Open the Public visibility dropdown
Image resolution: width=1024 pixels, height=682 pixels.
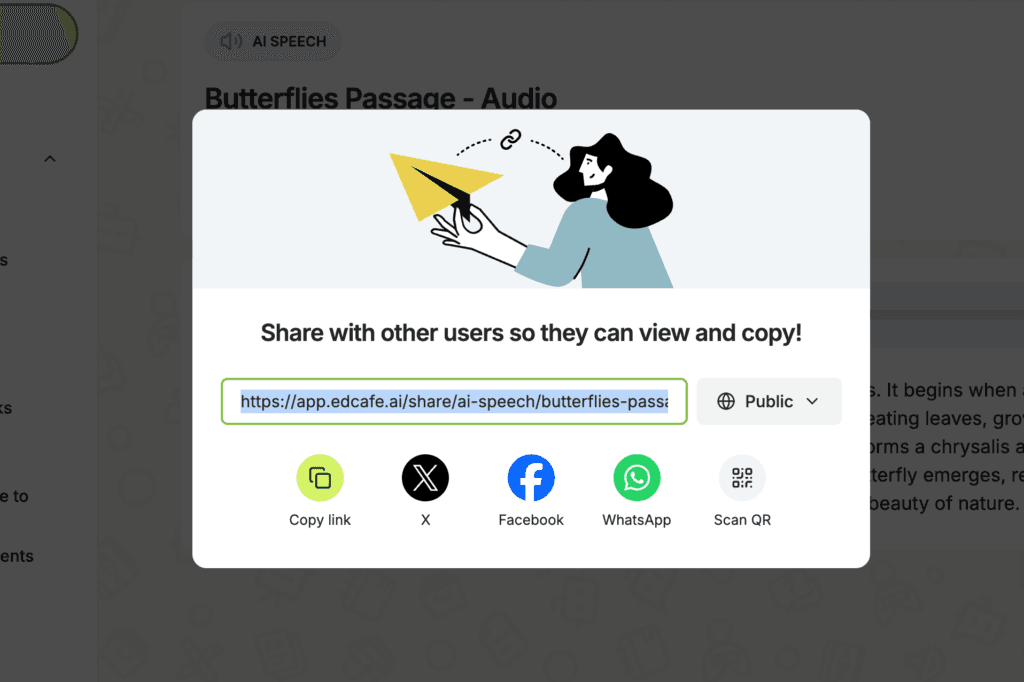769,401
